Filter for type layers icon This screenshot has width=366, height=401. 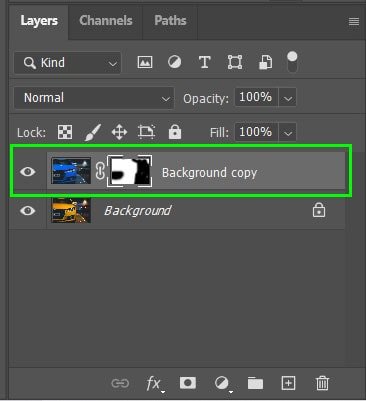(x=204, y=62)
